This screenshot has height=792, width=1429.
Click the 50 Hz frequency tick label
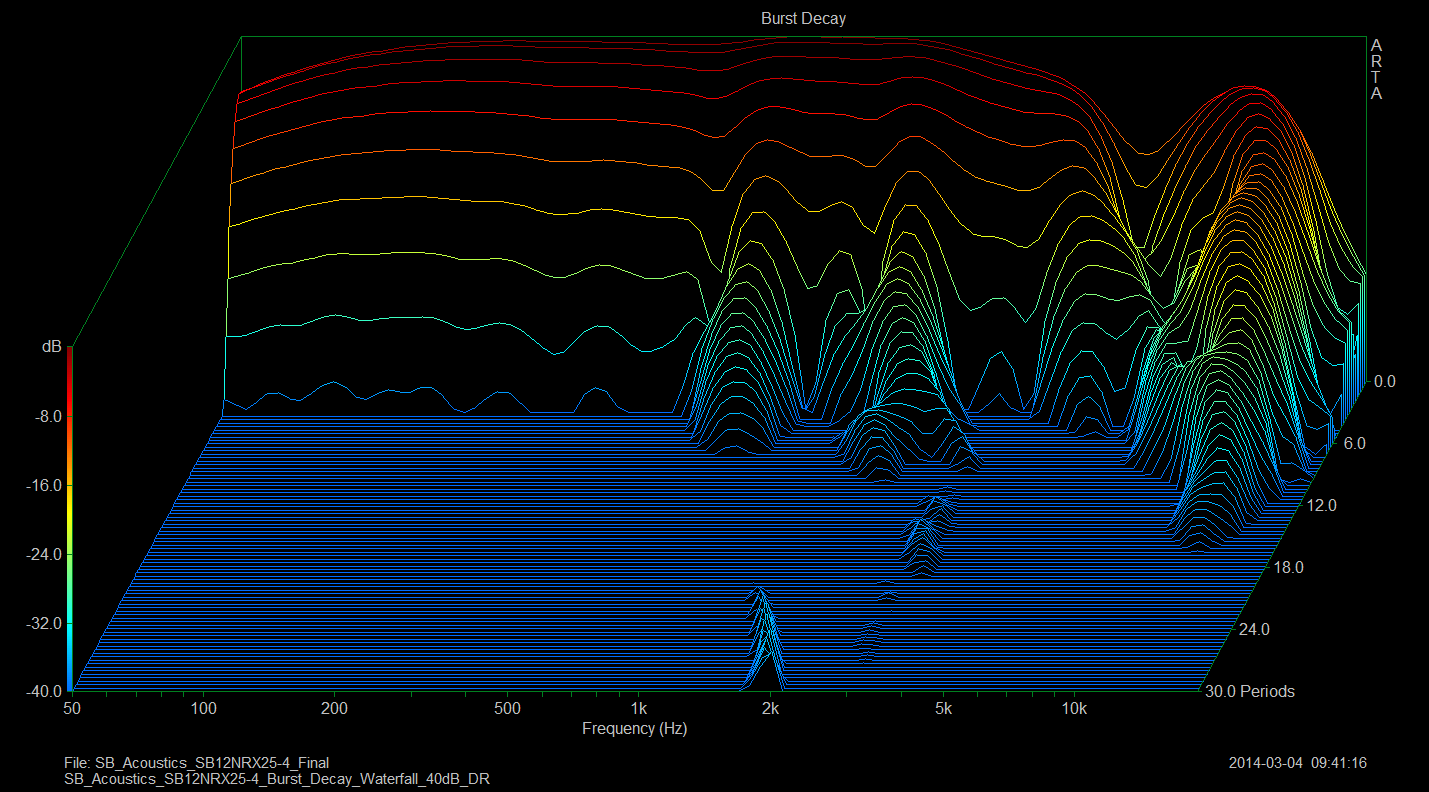pos(70,709)
